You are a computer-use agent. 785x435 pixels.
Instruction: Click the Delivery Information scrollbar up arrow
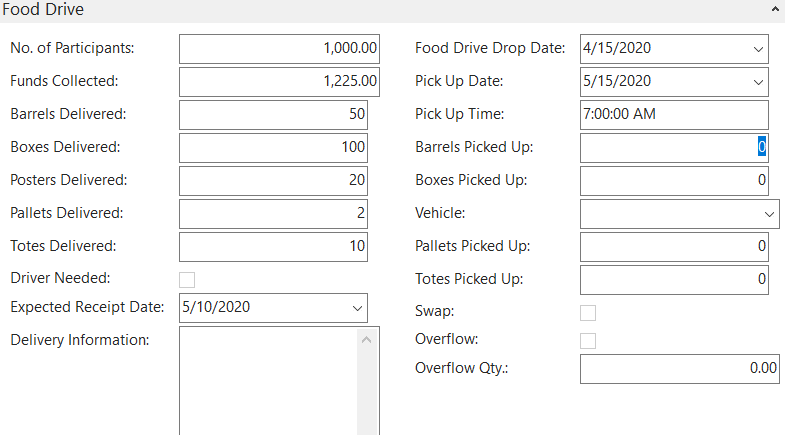click(x=366, y=341)
